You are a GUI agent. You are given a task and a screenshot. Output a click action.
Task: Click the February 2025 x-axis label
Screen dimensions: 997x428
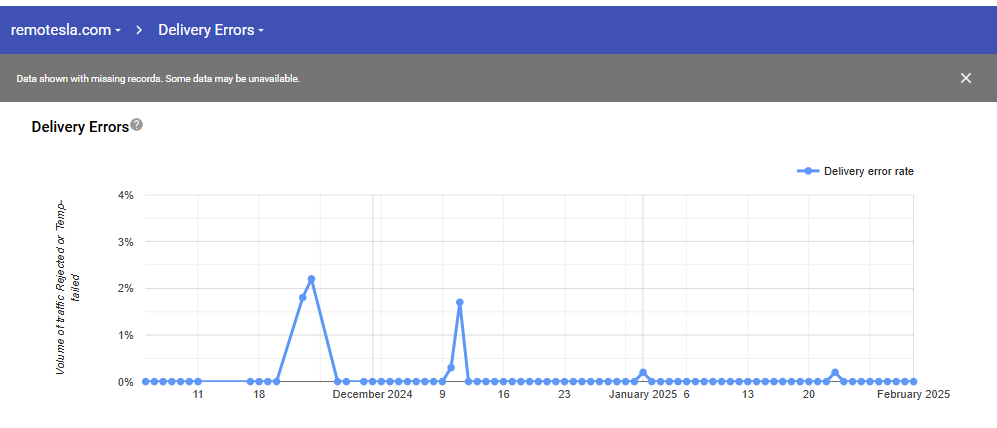912,395
